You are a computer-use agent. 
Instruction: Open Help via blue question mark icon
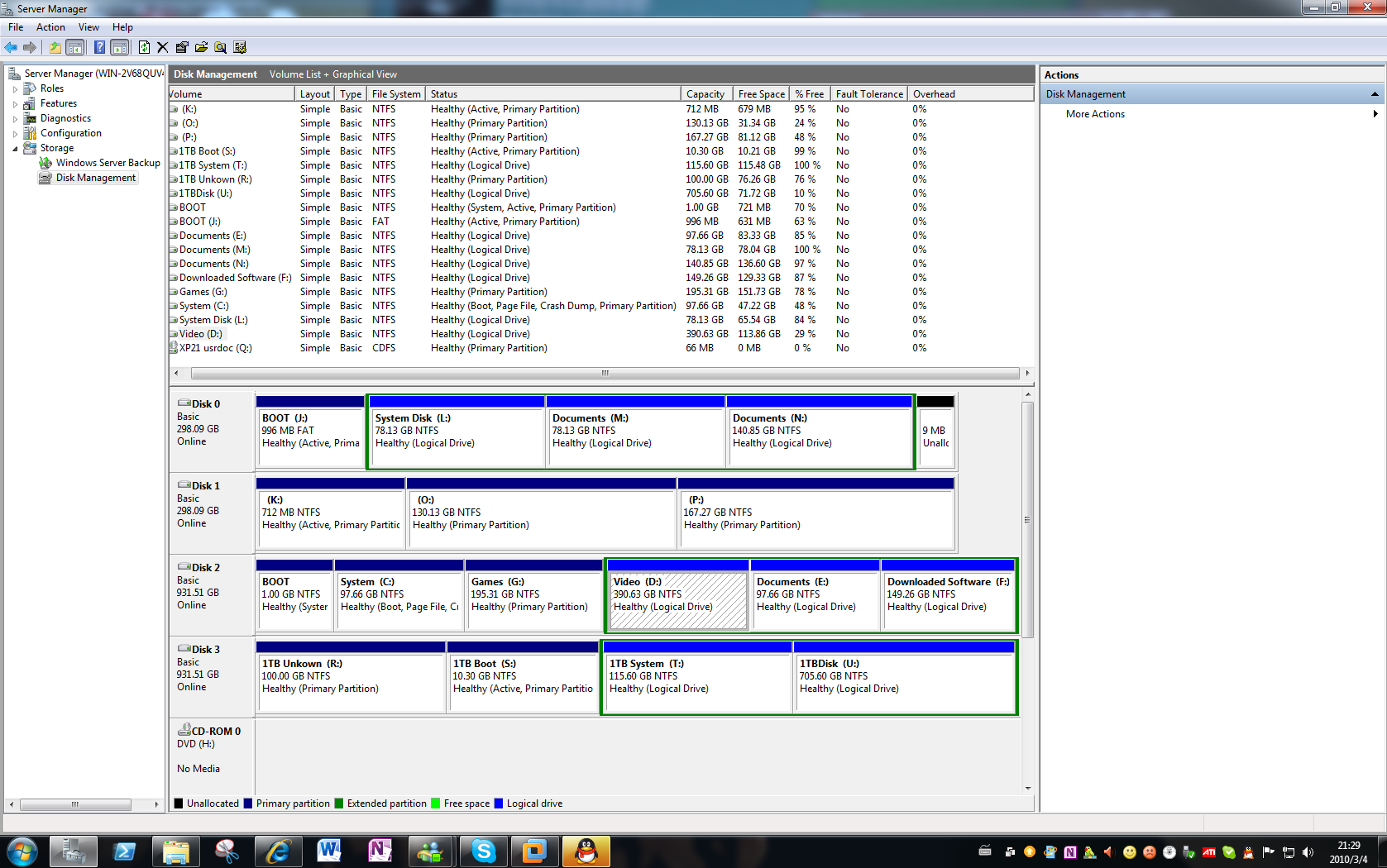pos(99,47)
